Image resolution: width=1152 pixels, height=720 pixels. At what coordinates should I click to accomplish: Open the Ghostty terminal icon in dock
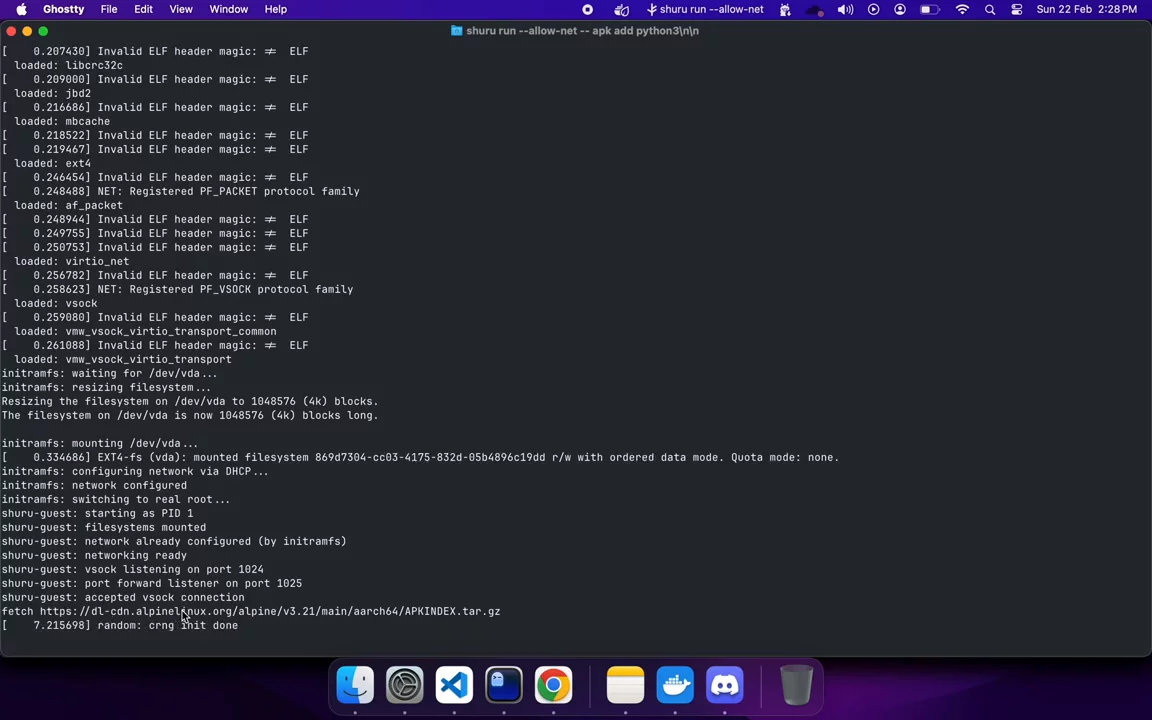[504, 685]
